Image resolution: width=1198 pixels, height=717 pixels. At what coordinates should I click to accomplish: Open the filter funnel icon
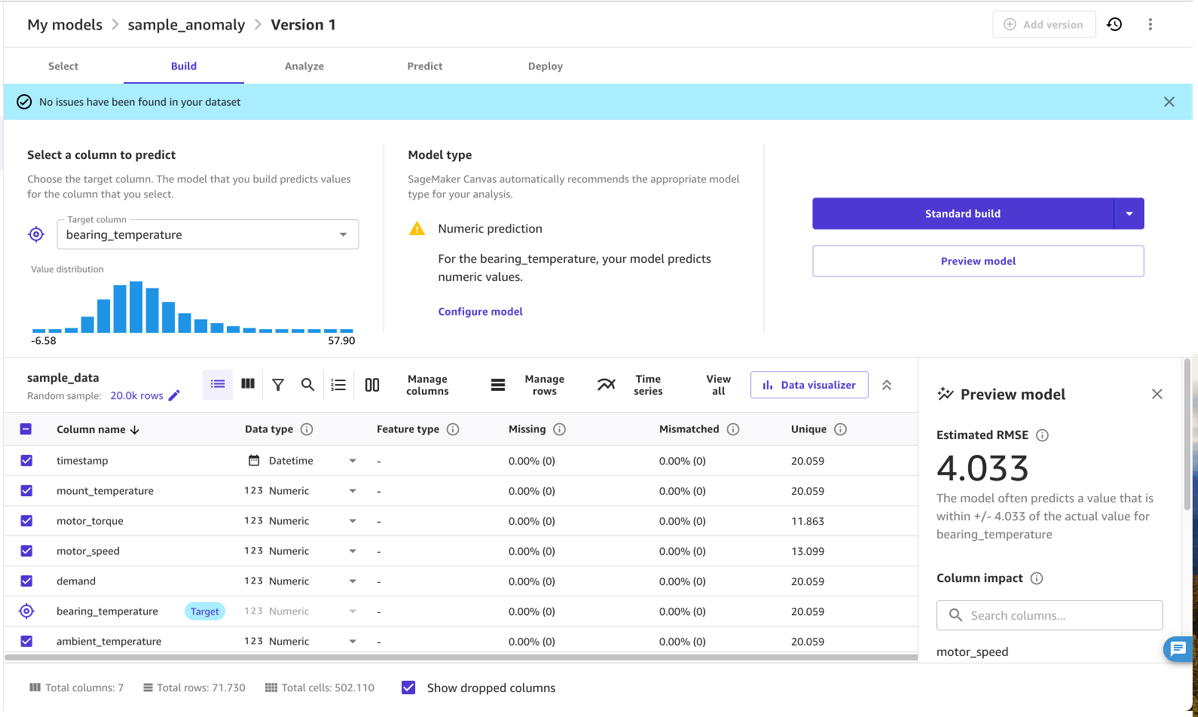(x=278, y=385)
